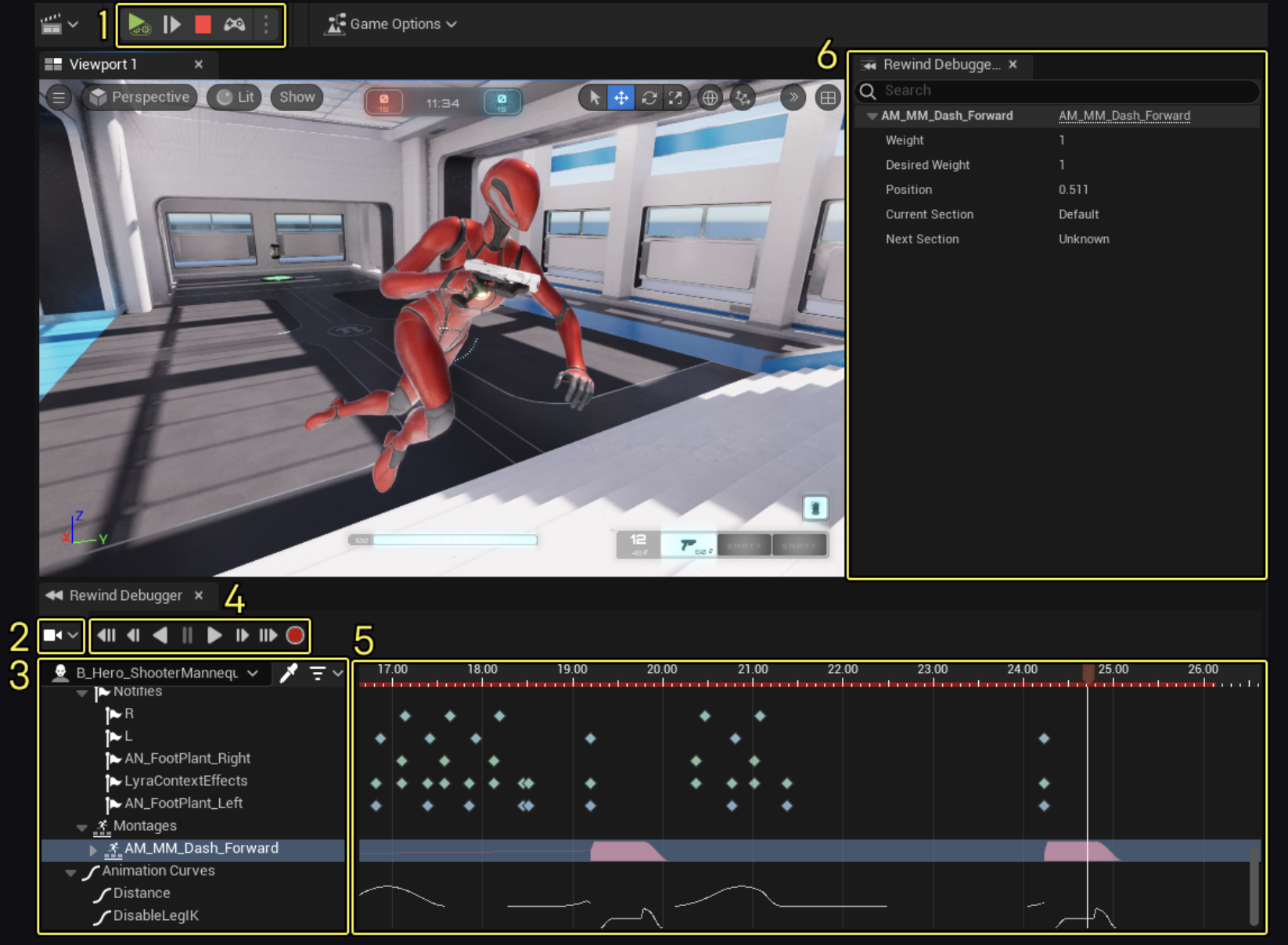Image resolution: width=1288 pixels, height=945 pixels.
Task: Select the Rewind Debugger tab below viewport
Action: pos(125,595)
